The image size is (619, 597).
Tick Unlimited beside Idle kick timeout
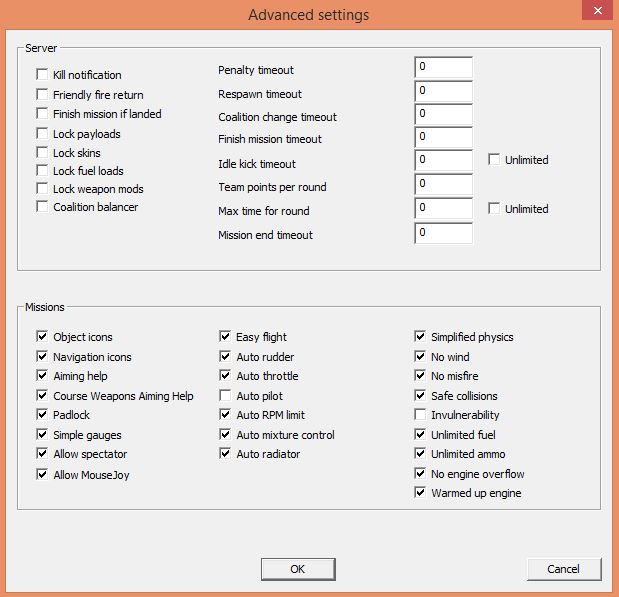coord(494,159)
